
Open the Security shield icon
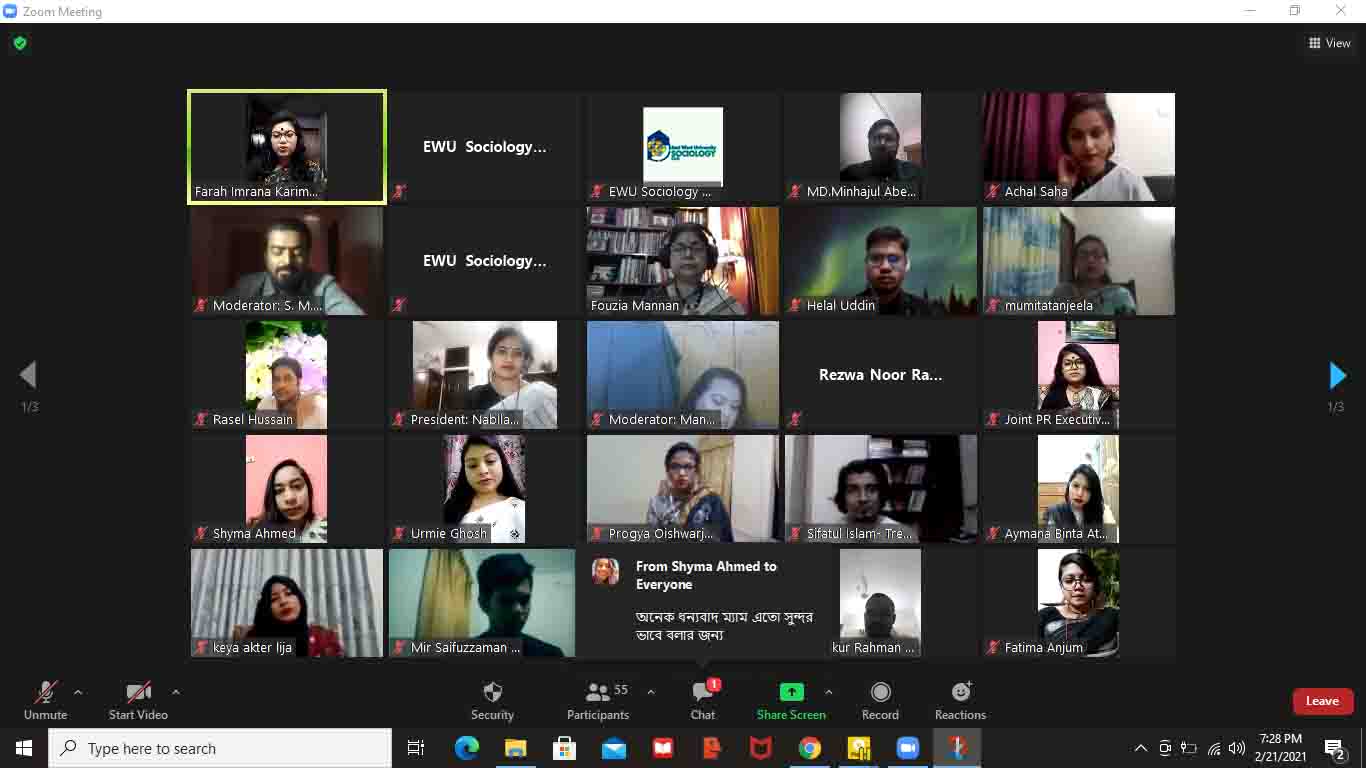point(492,692)
